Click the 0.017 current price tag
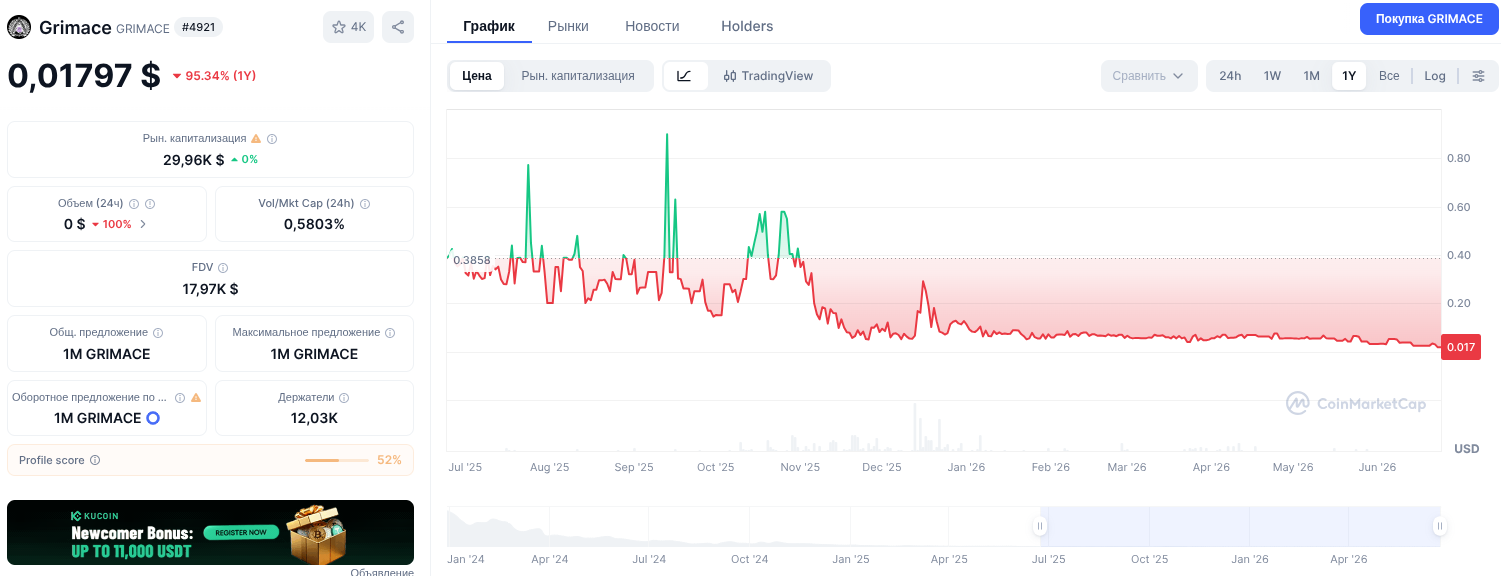 click(1461, 347)
